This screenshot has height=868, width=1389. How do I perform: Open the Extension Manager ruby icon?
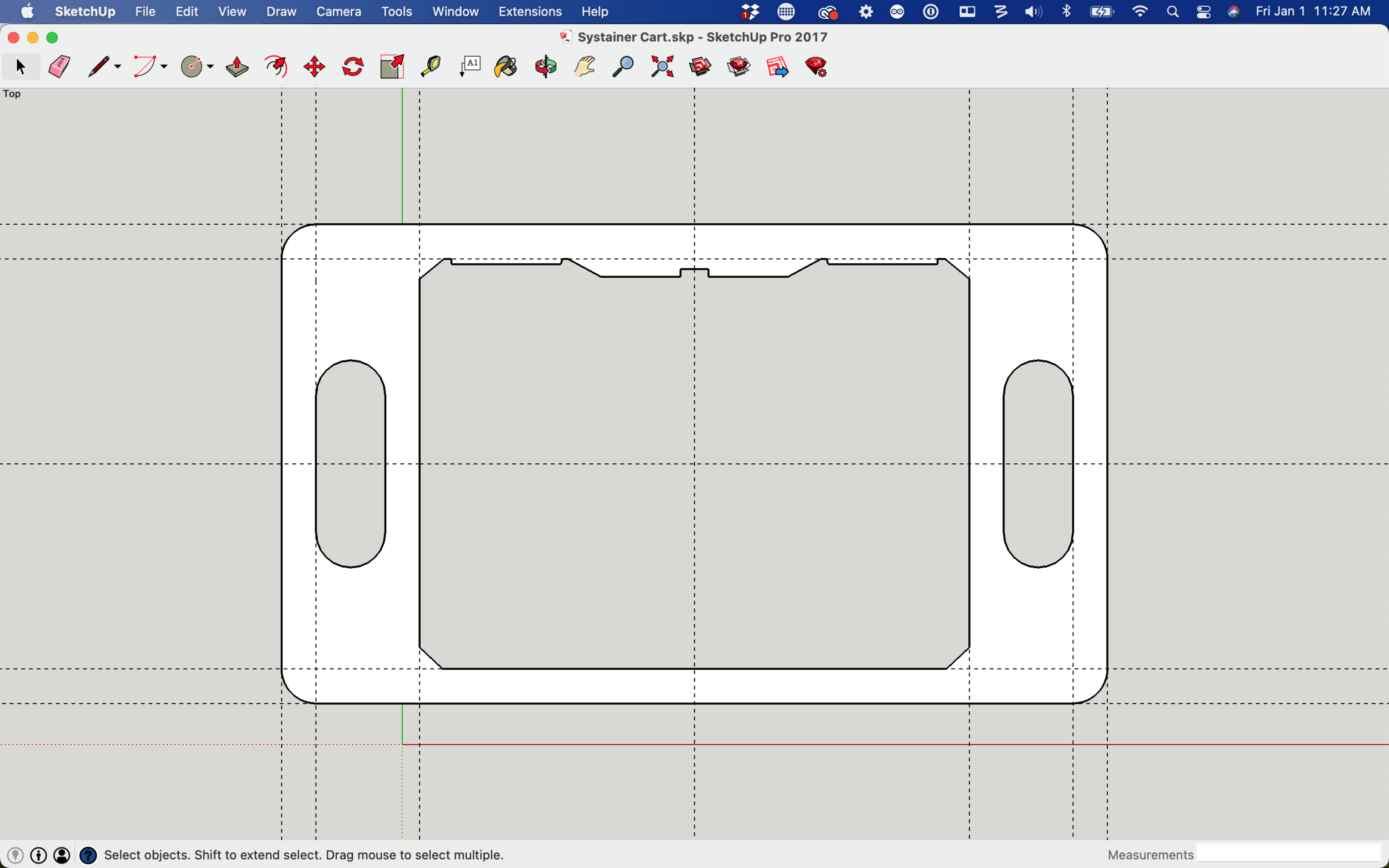(816, 67)
